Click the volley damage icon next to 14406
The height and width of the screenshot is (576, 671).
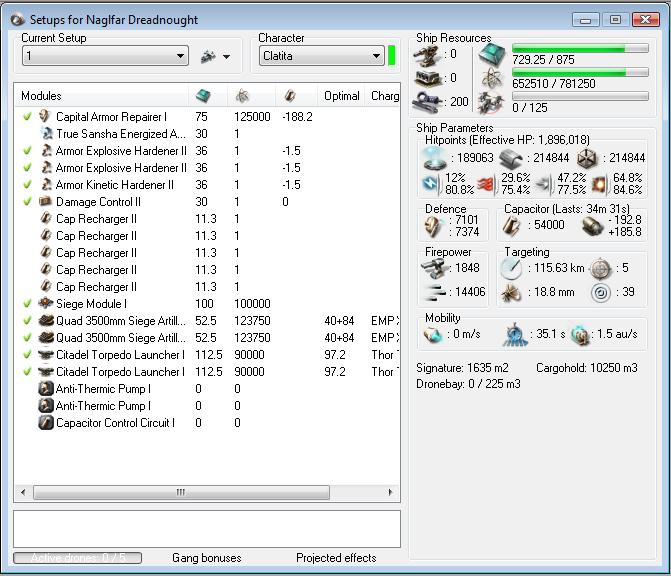435,293
